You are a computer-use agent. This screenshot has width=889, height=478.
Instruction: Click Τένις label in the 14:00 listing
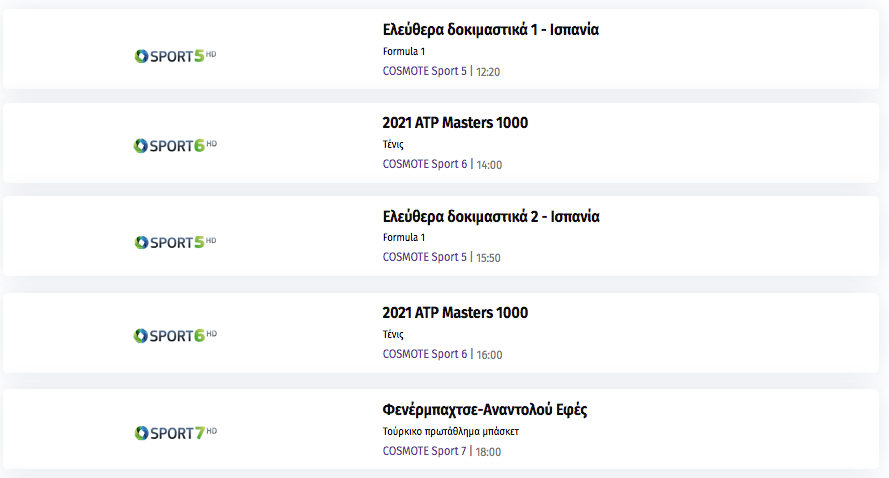click(x=393, y=145)
